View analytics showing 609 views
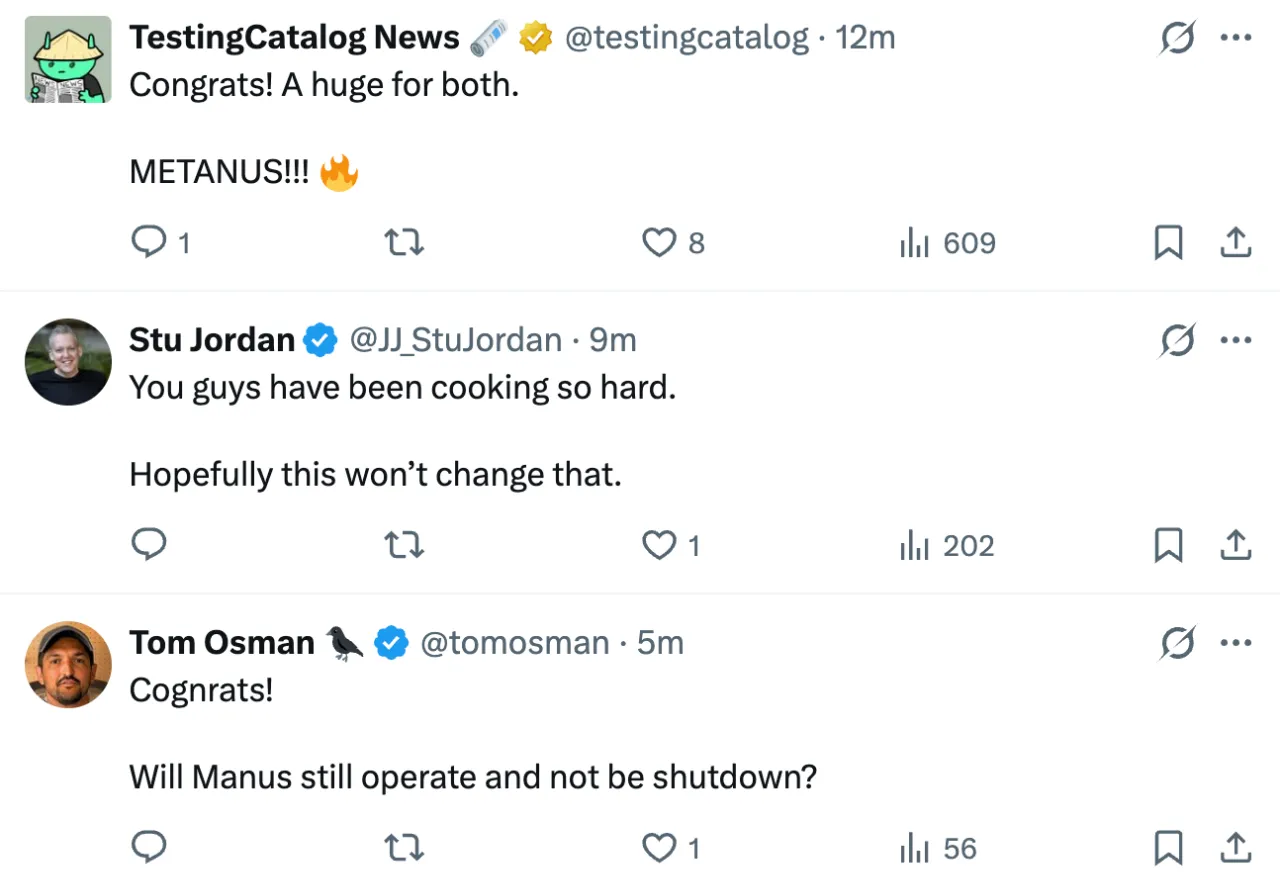This screenshot has height=880, width=1280. point(947,243)
